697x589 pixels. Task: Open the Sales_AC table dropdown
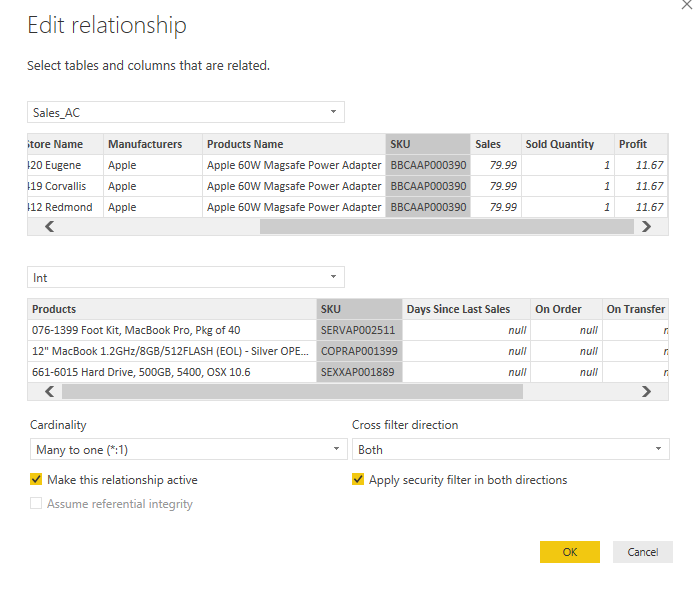coord(186,112)
